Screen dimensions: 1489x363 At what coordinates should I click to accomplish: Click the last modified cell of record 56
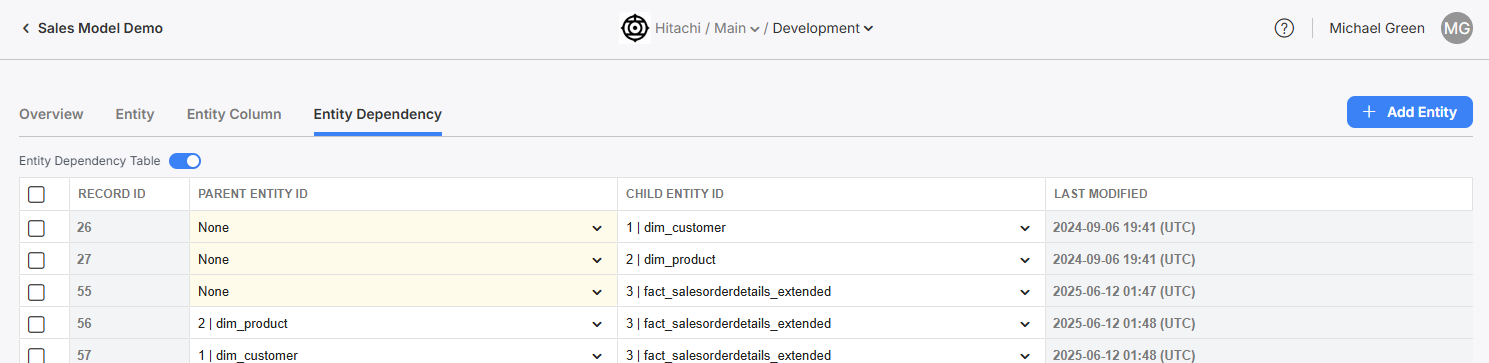coord(1259,324)
